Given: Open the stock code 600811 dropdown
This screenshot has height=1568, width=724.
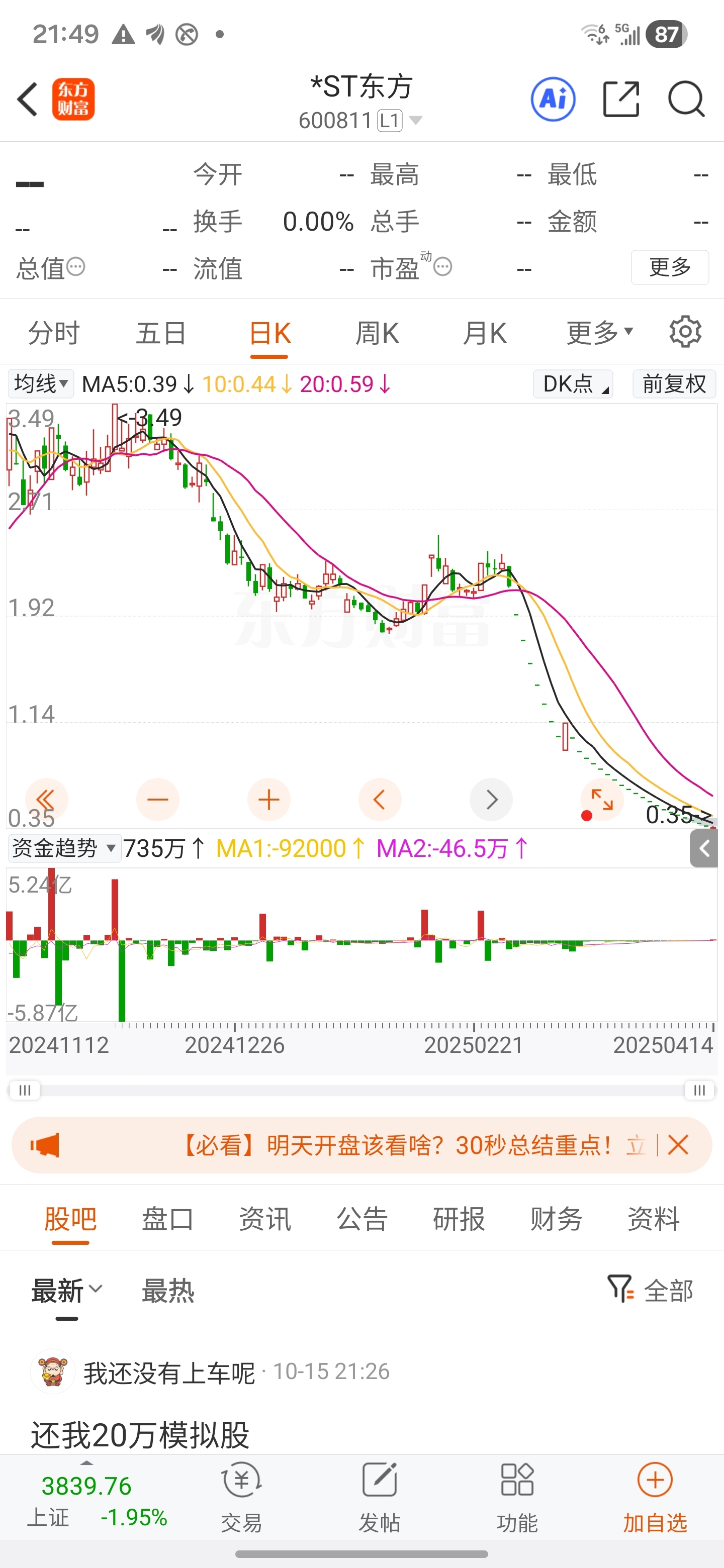Looking at the screenshot, I should (x=360, y=121).
